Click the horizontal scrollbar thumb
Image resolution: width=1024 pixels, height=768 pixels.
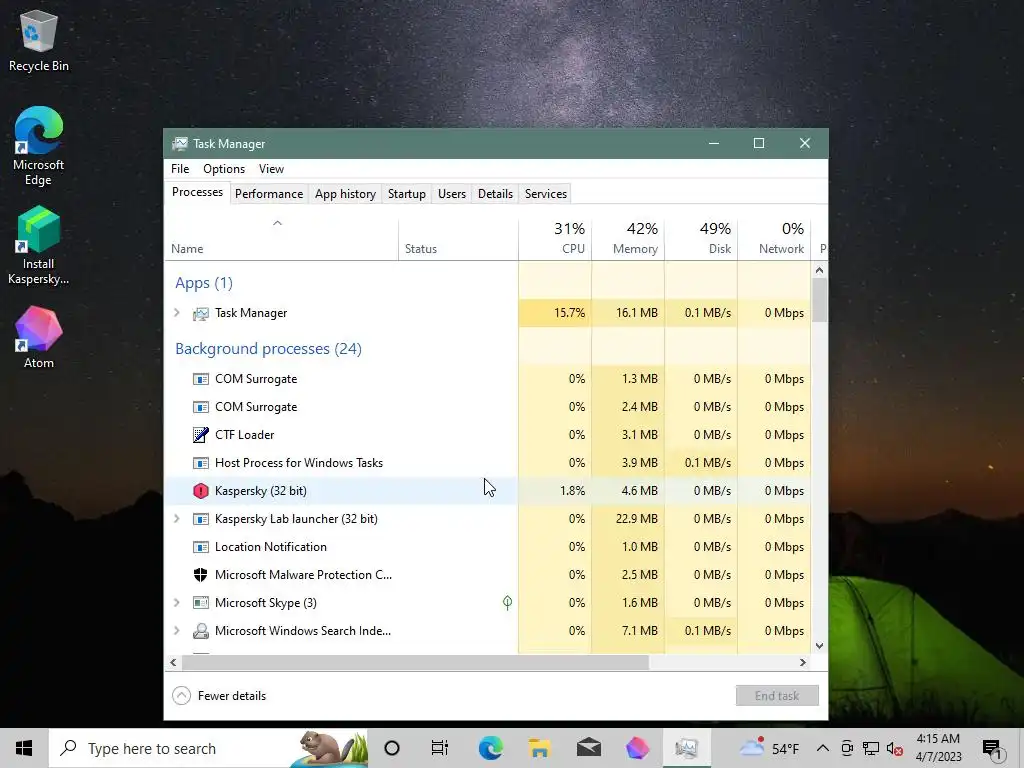[x=415, y=662]
